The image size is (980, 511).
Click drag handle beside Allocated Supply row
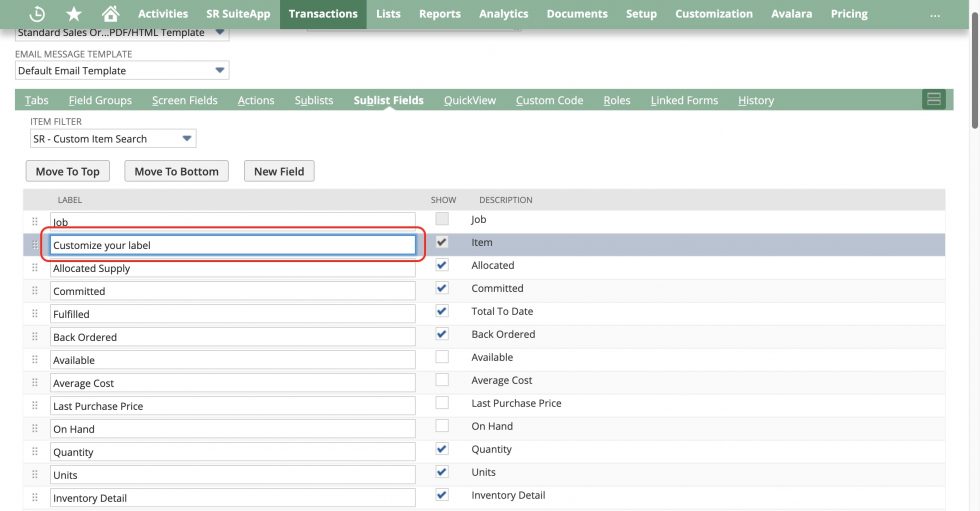35,268
